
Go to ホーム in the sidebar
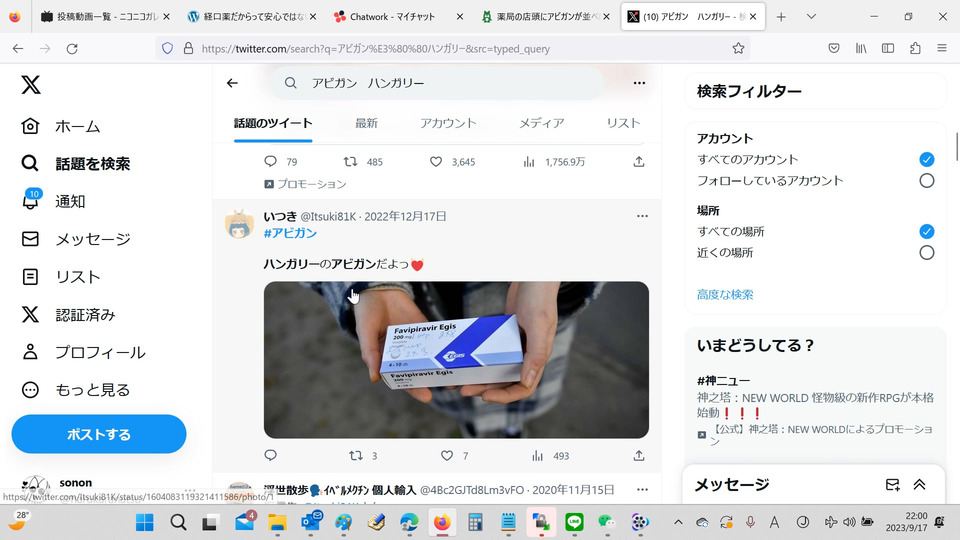coord(61,126)
